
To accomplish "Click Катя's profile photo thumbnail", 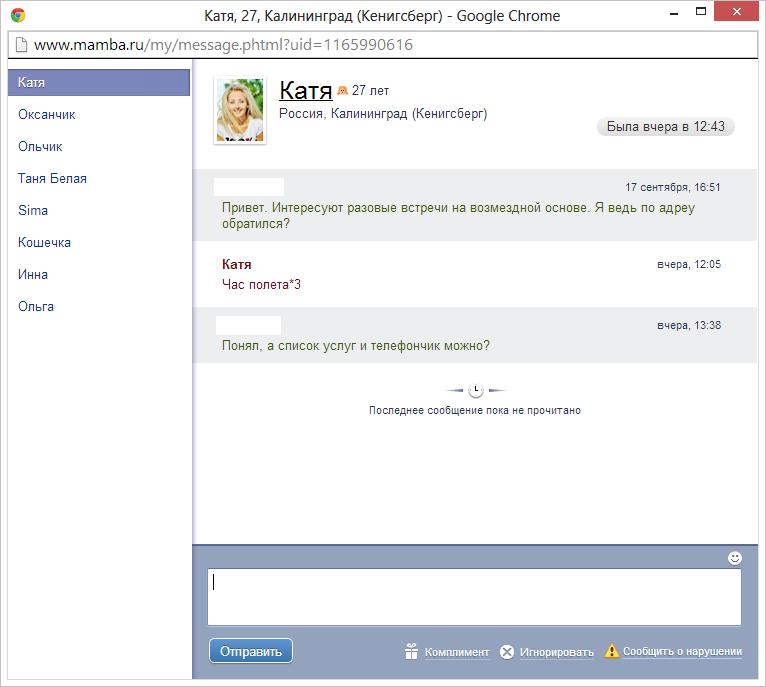I will [240, 110].
